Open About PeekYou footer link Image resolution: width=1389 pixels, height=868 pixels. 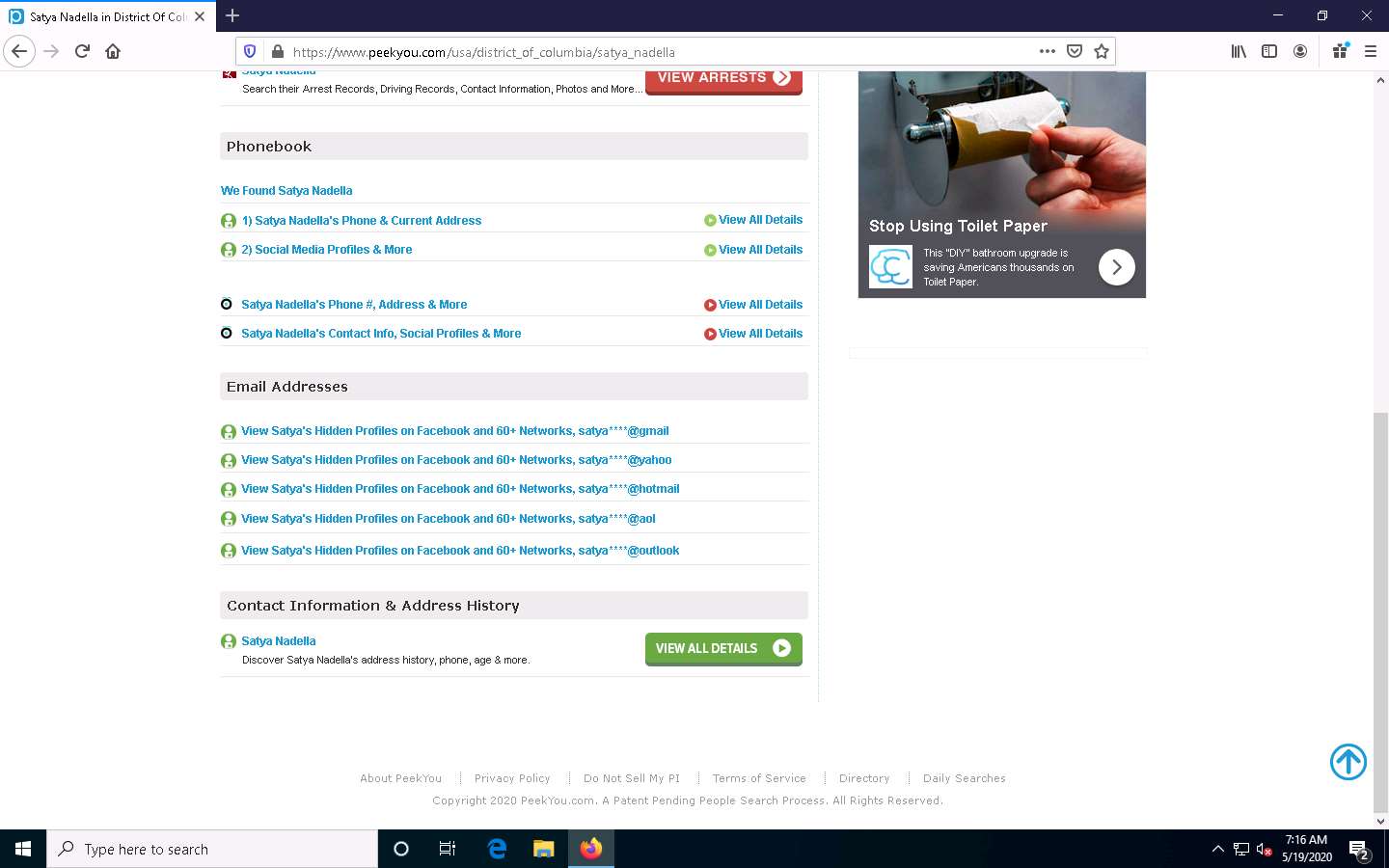click(400, 778)
